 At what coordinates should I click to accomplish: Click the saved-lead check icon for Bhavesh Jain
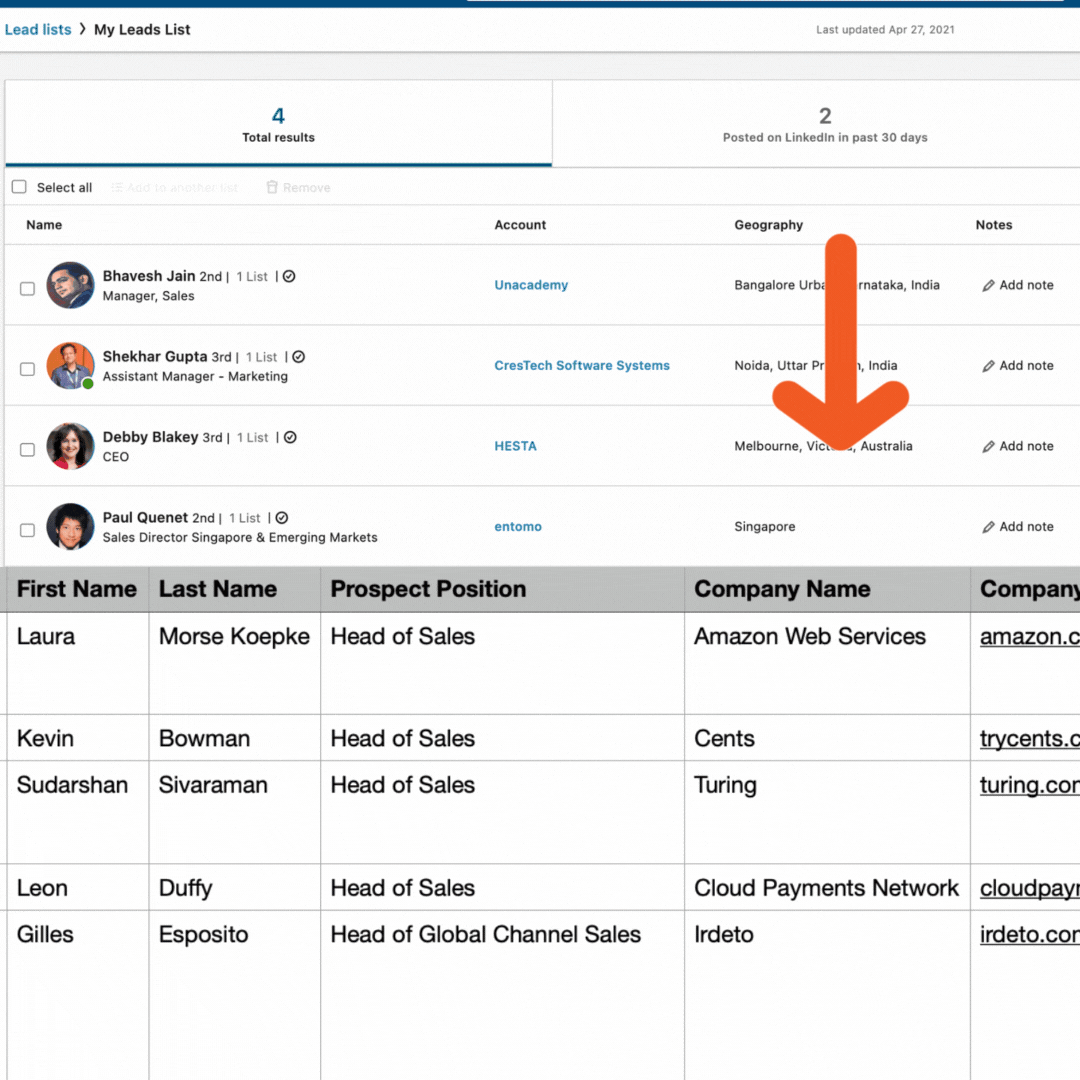click(289, 276)
